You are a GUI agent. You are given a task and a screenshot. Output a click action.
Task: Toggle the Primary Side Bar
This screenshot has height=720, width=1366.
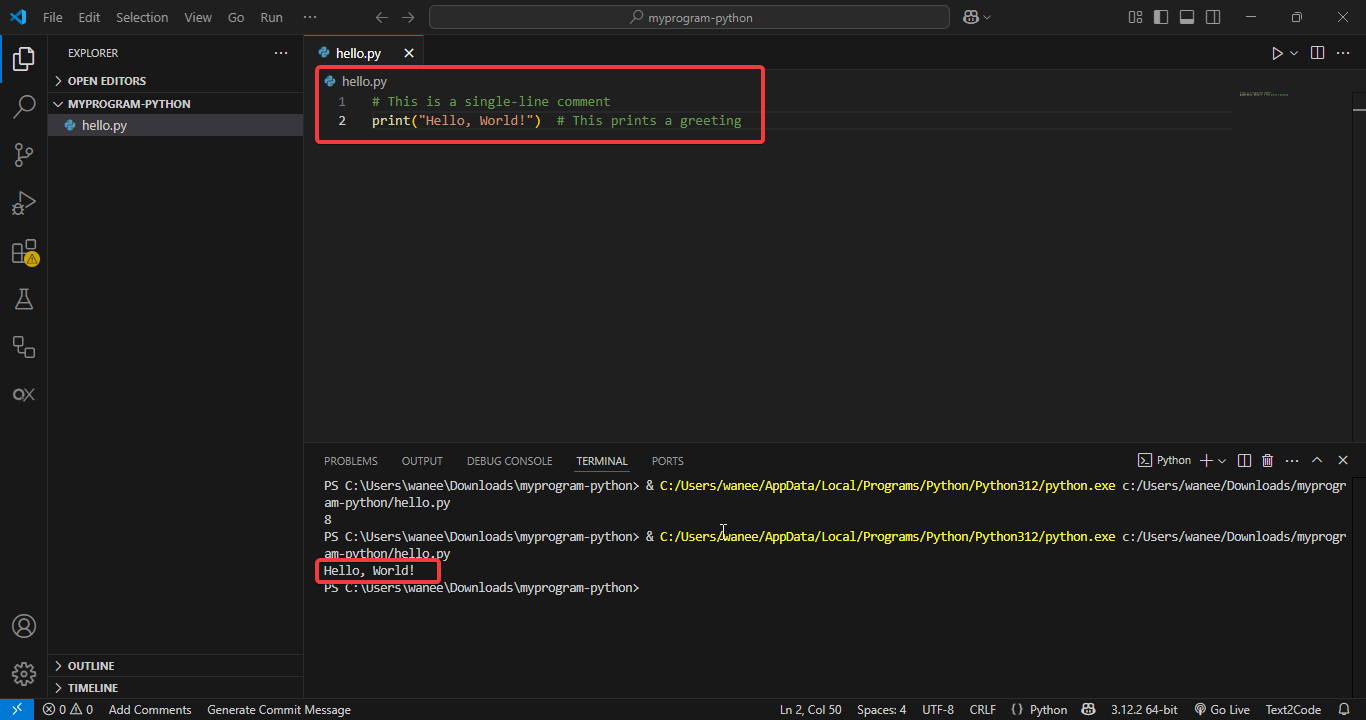(1161, 17)
